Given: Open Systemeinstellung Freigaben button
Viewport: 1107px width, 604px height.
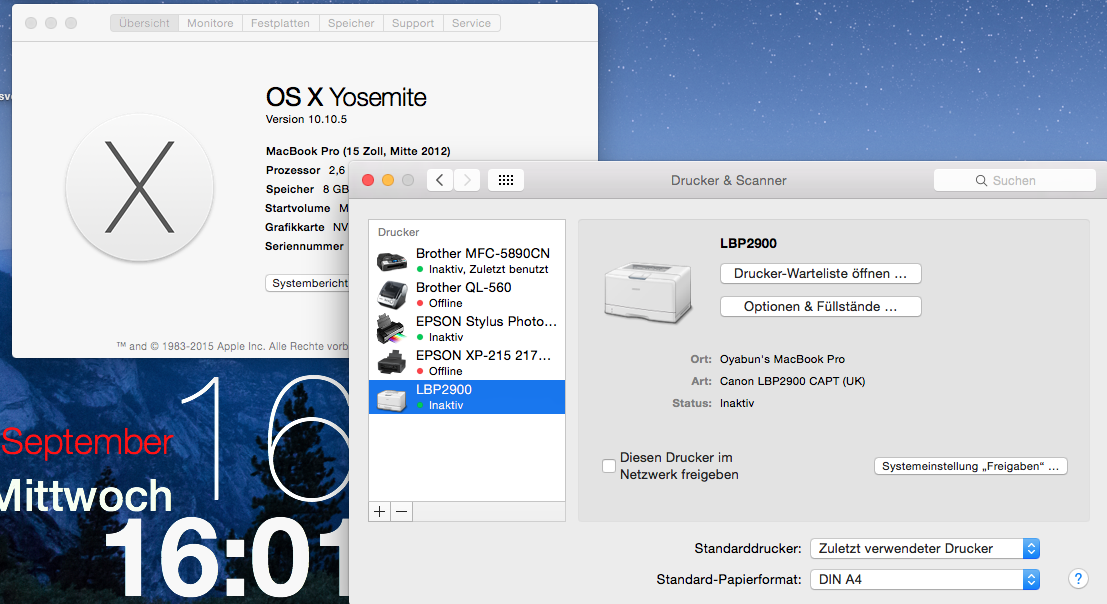Looking at the screenshot, I should [971, 466].
